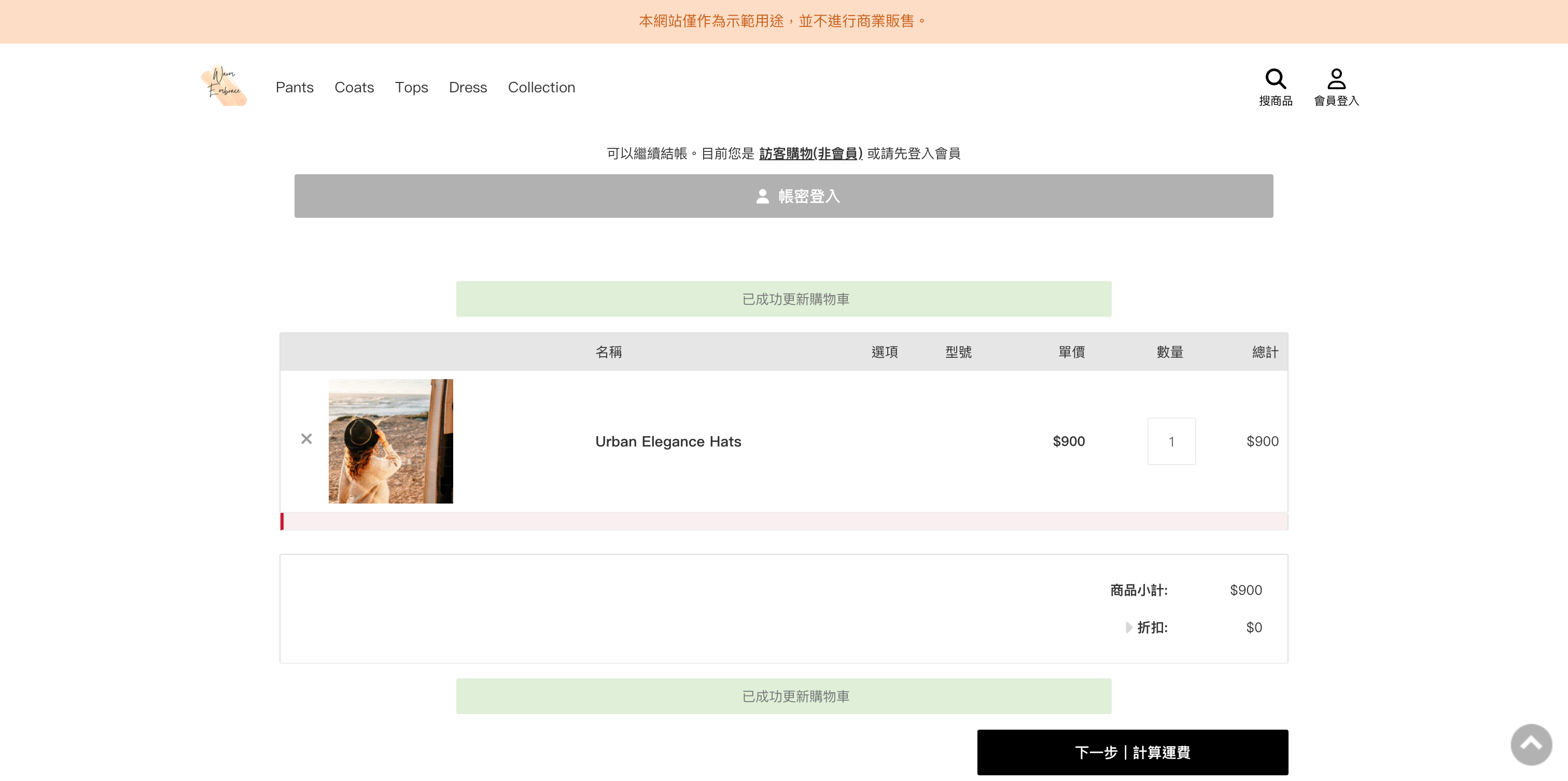Click the 會員登入 label text
The width and height of the screenshot is (1568, 781).
[1336, 101]
